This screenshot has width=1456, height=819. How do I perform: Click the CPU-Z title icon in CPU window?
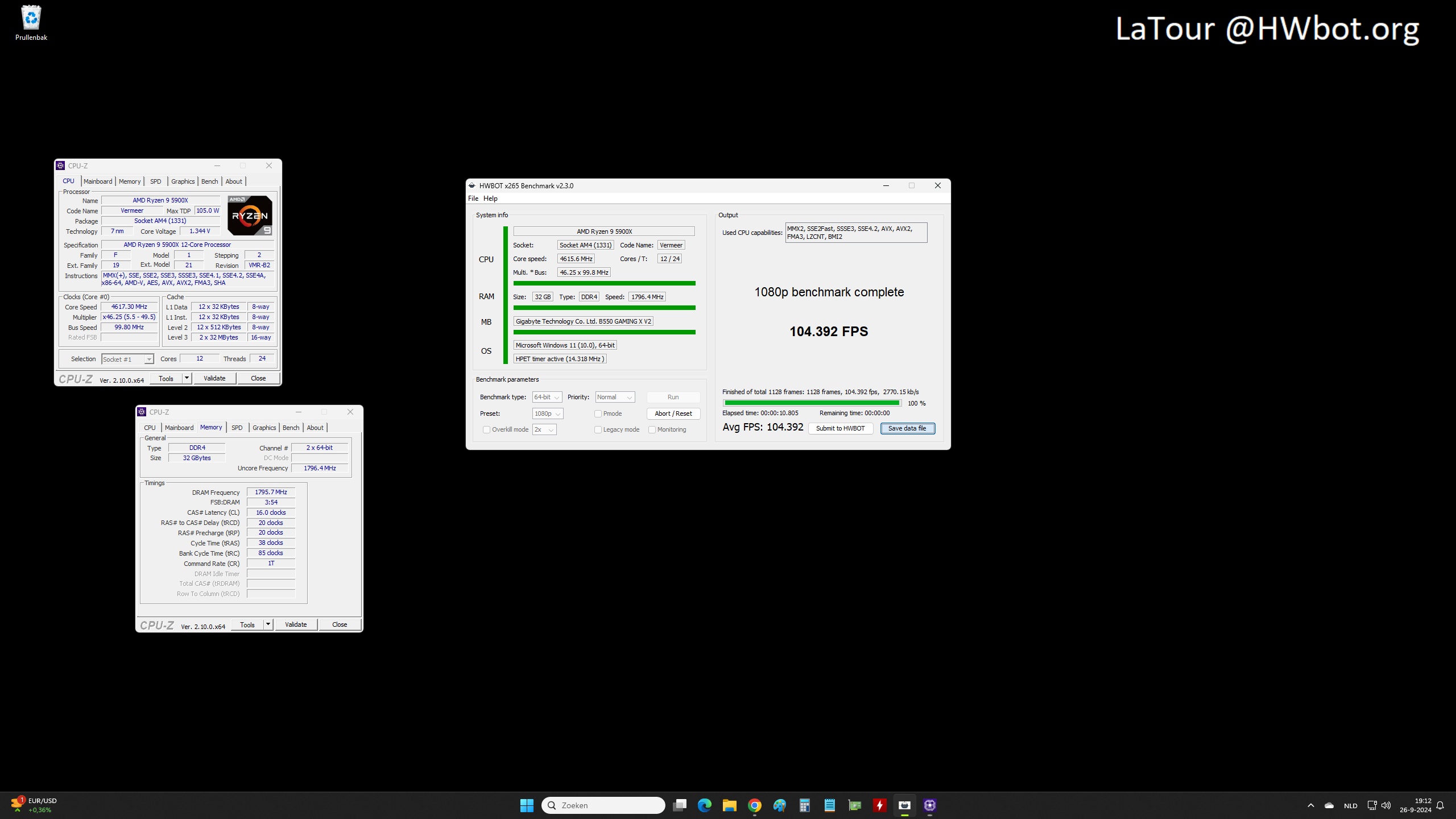coord(60,166)
